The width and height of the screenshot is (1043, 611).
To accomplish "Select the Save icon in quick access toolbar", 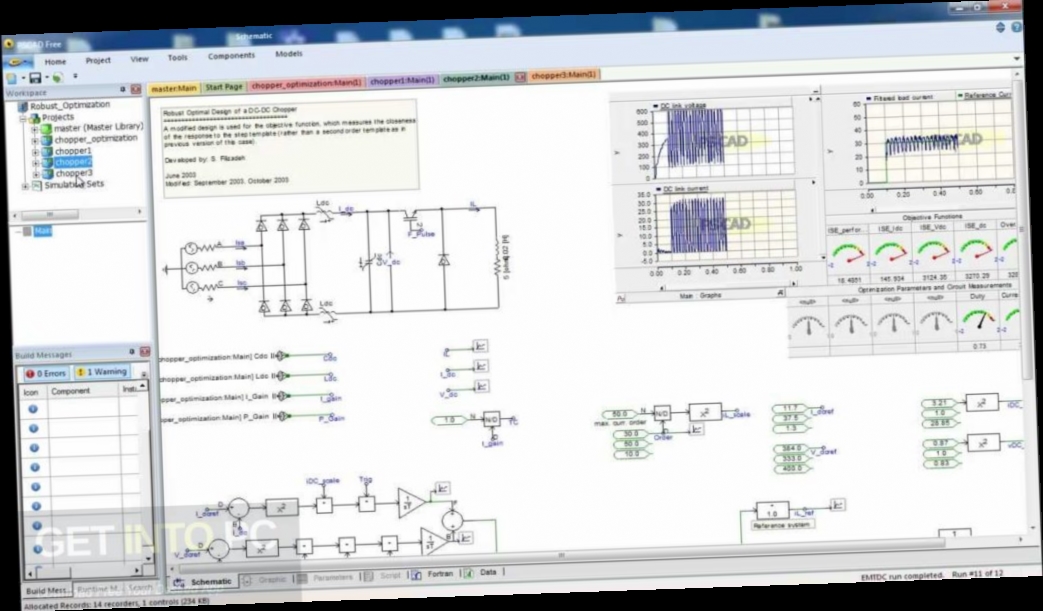I will point(37,77).
